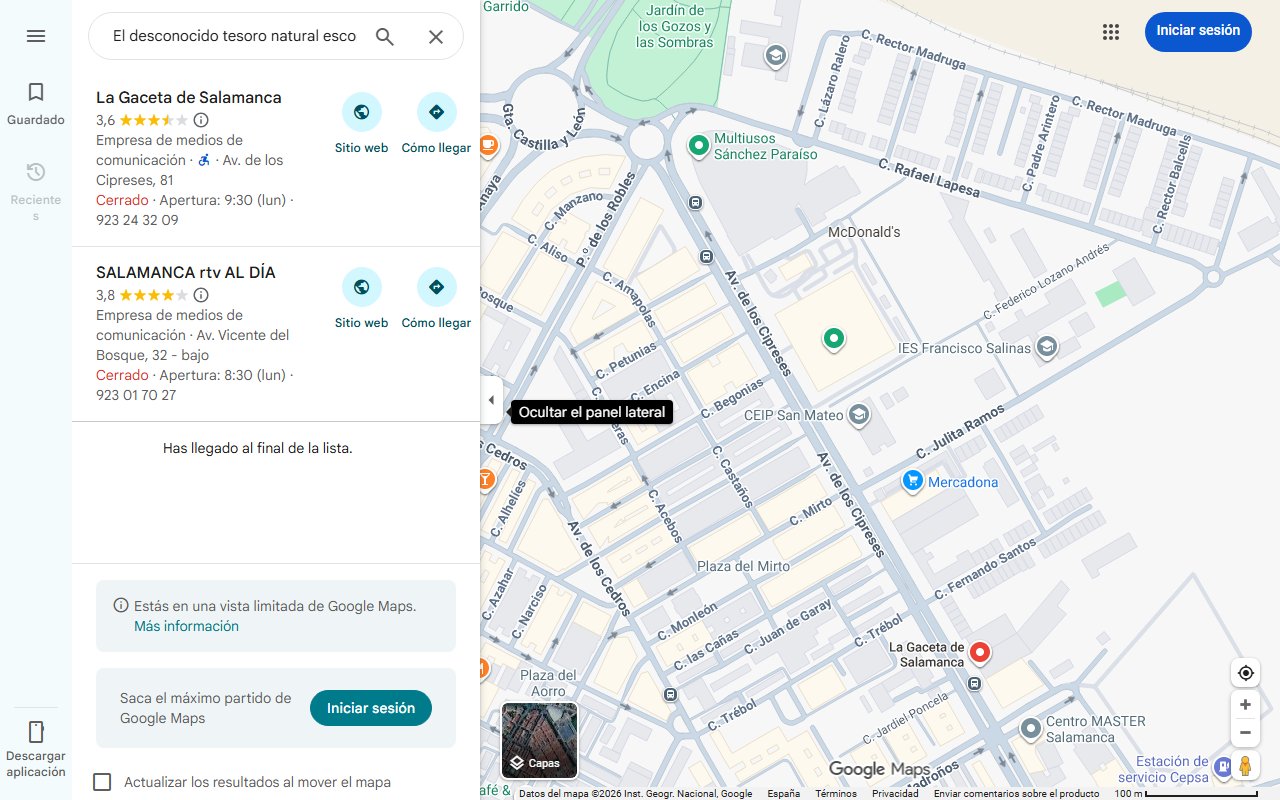The image size is (1280, 800).
Task: Enable Actualizar los resultados al mover el mapa
Action: (x=102, y=782)
